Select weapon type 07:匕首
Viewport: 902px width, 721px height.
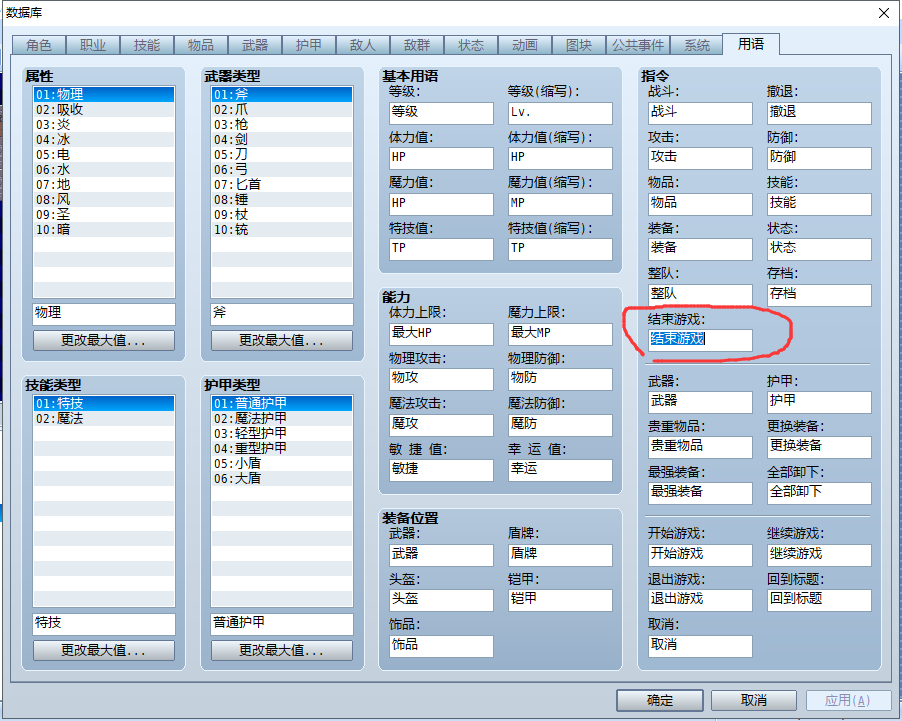pos(282,184)
